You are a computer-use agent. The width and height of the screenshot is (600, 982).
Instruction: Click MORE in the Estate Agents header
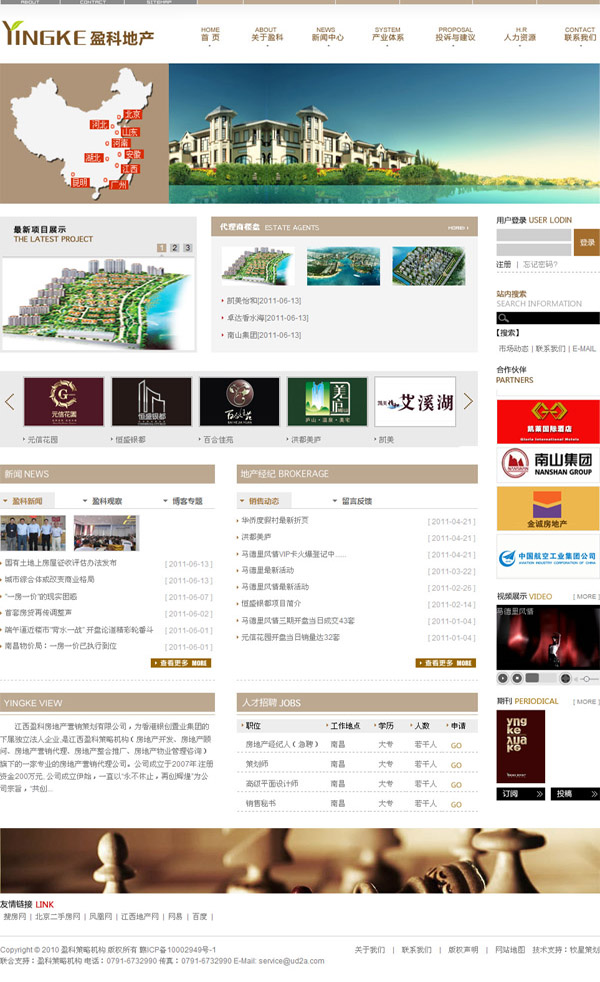coord(458,228)
